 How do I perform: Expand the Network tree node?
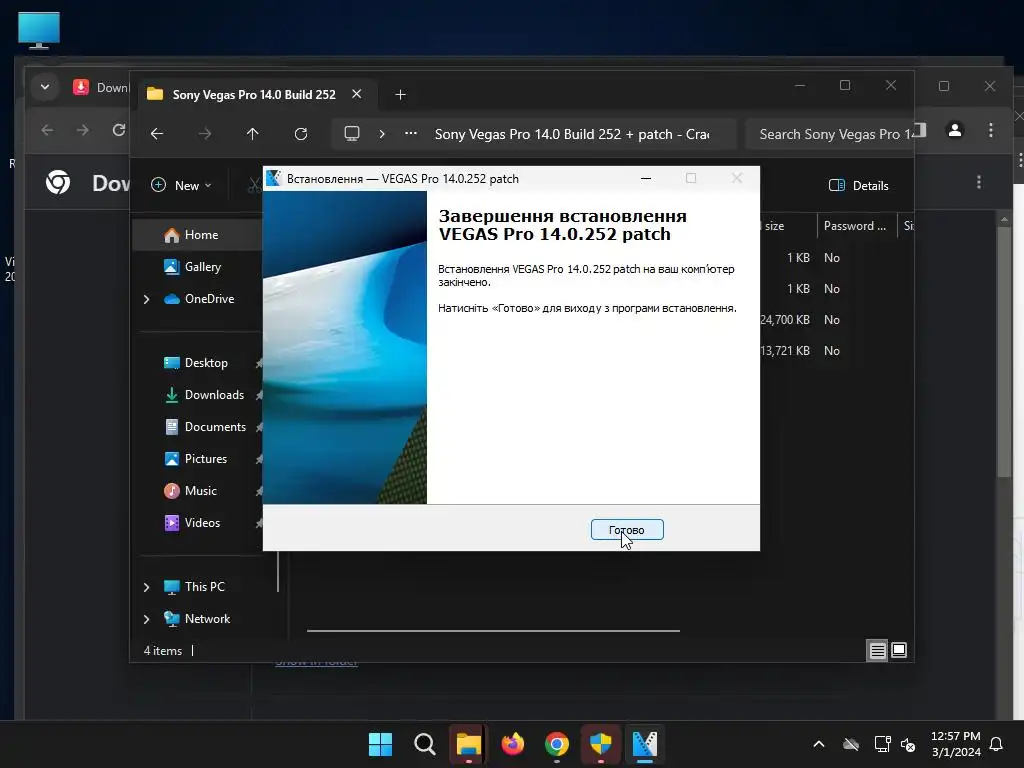[x=146, y=619]
